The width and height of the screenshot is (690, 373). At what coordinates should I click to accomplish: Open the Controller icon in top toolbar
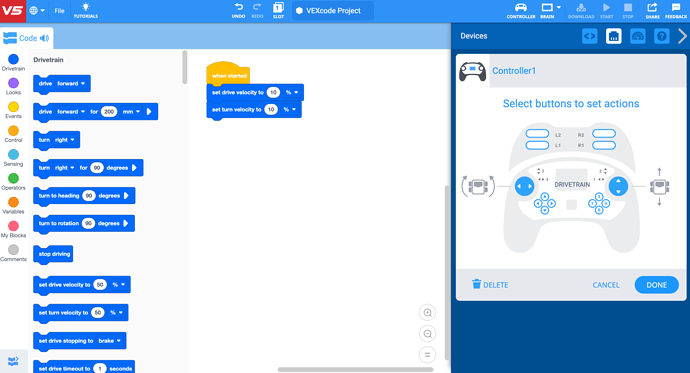(x=521, y=7)
